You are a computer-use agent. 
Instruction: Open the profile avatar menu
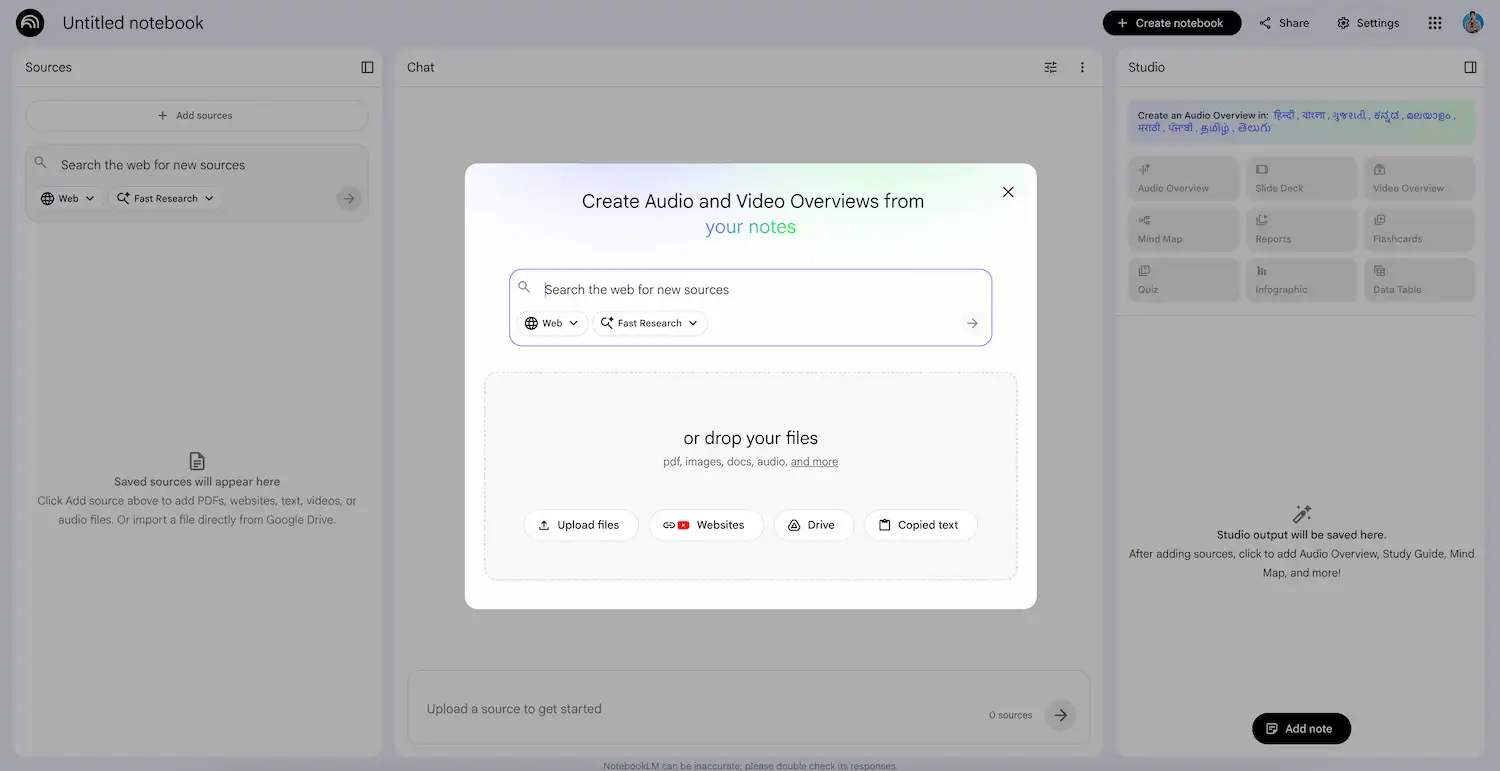[1472, 23]
